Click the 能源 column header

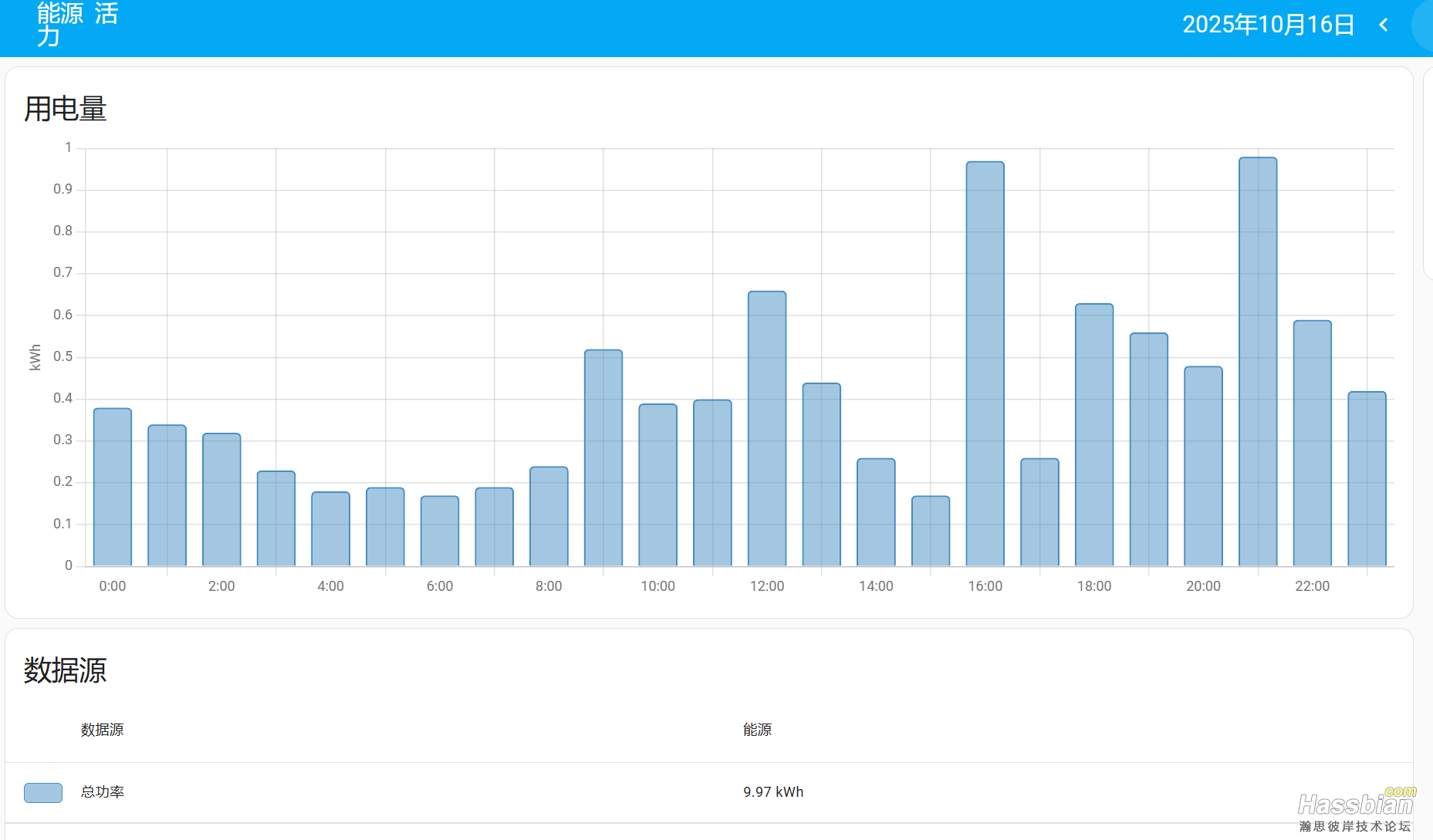click(757, 730)
